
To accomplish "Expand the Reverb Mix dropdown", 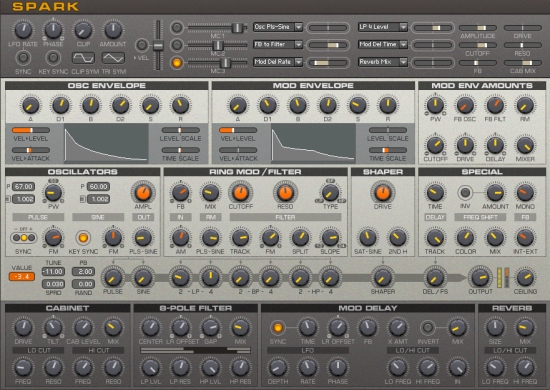I will coord(382,62).
